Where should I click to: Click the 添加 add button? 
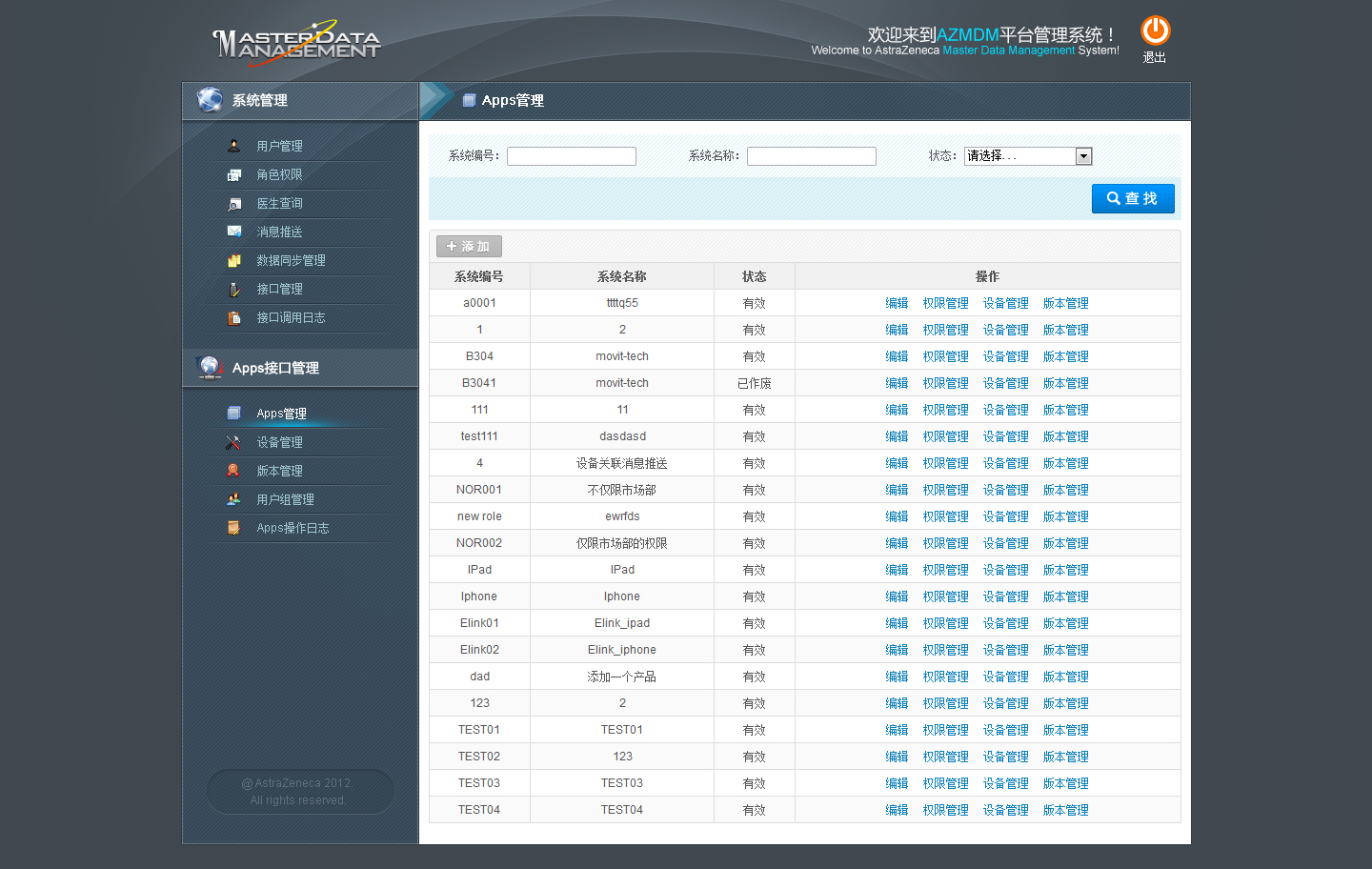click(x=469, y=246)
